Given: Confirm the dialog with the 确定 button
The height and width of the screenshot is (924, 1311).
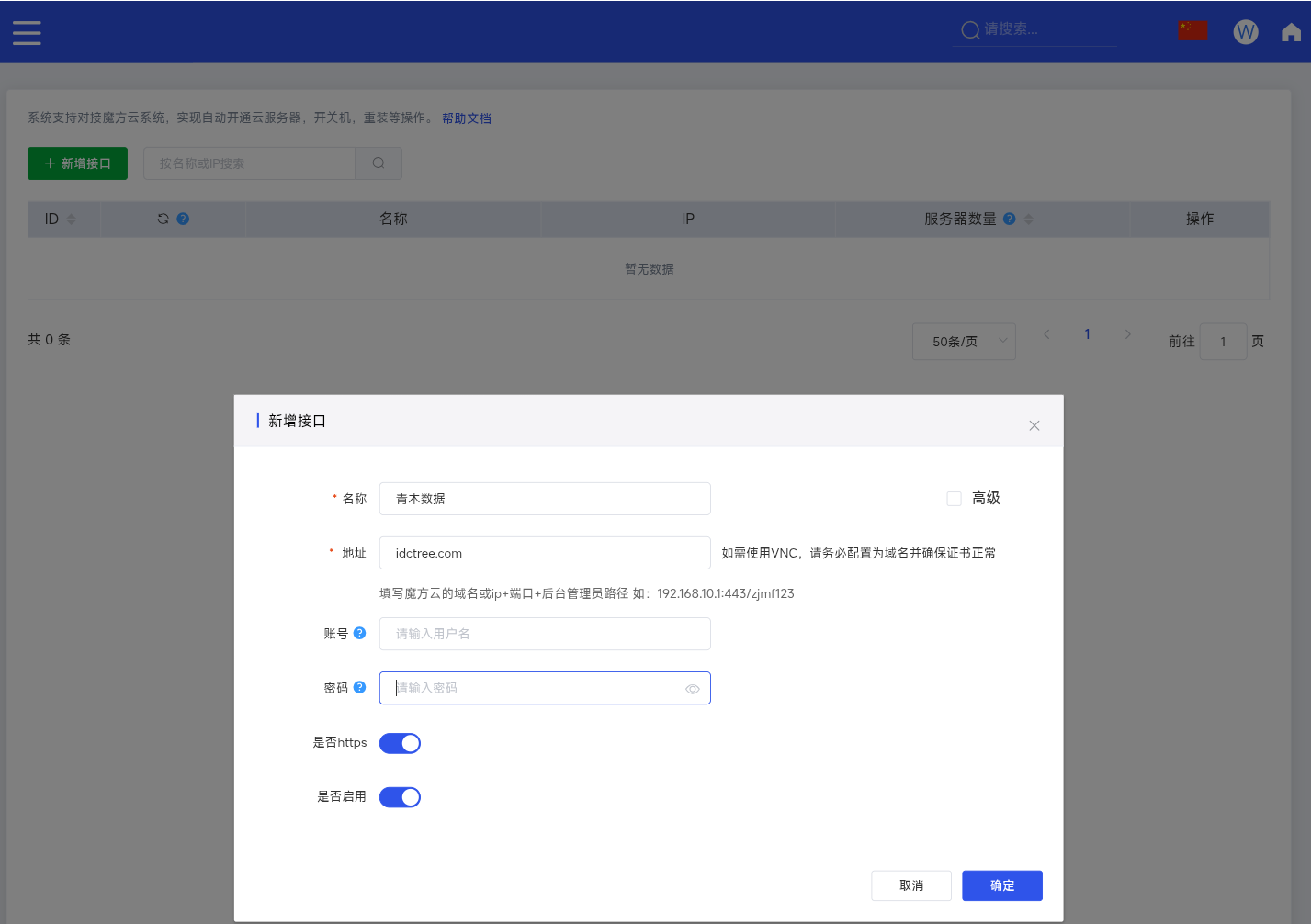Looking at the screenshot, I should pos(1001,885).
